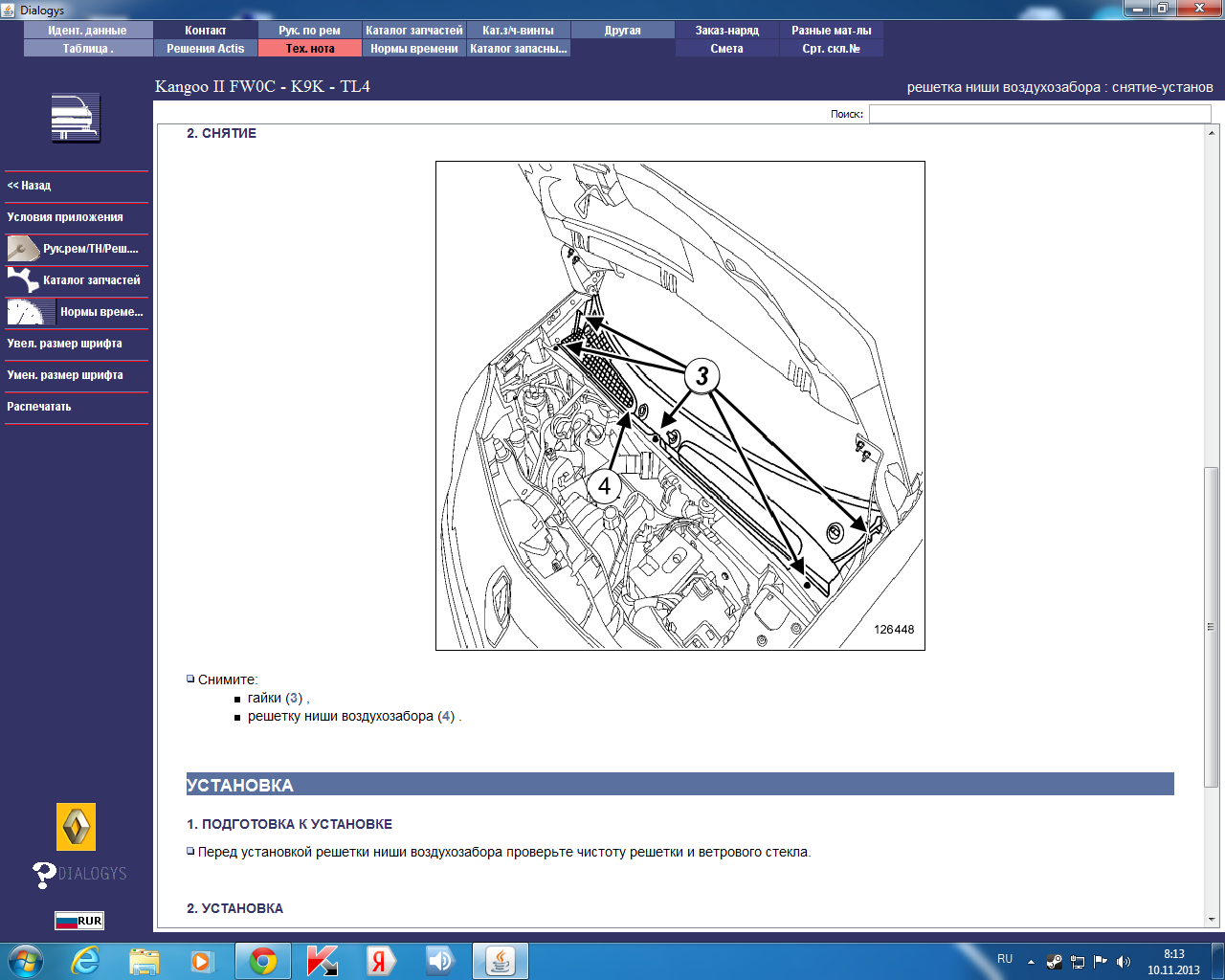Click the УСТАНОВКА section header
The image size is (1225, 980).
coord(679,785)
